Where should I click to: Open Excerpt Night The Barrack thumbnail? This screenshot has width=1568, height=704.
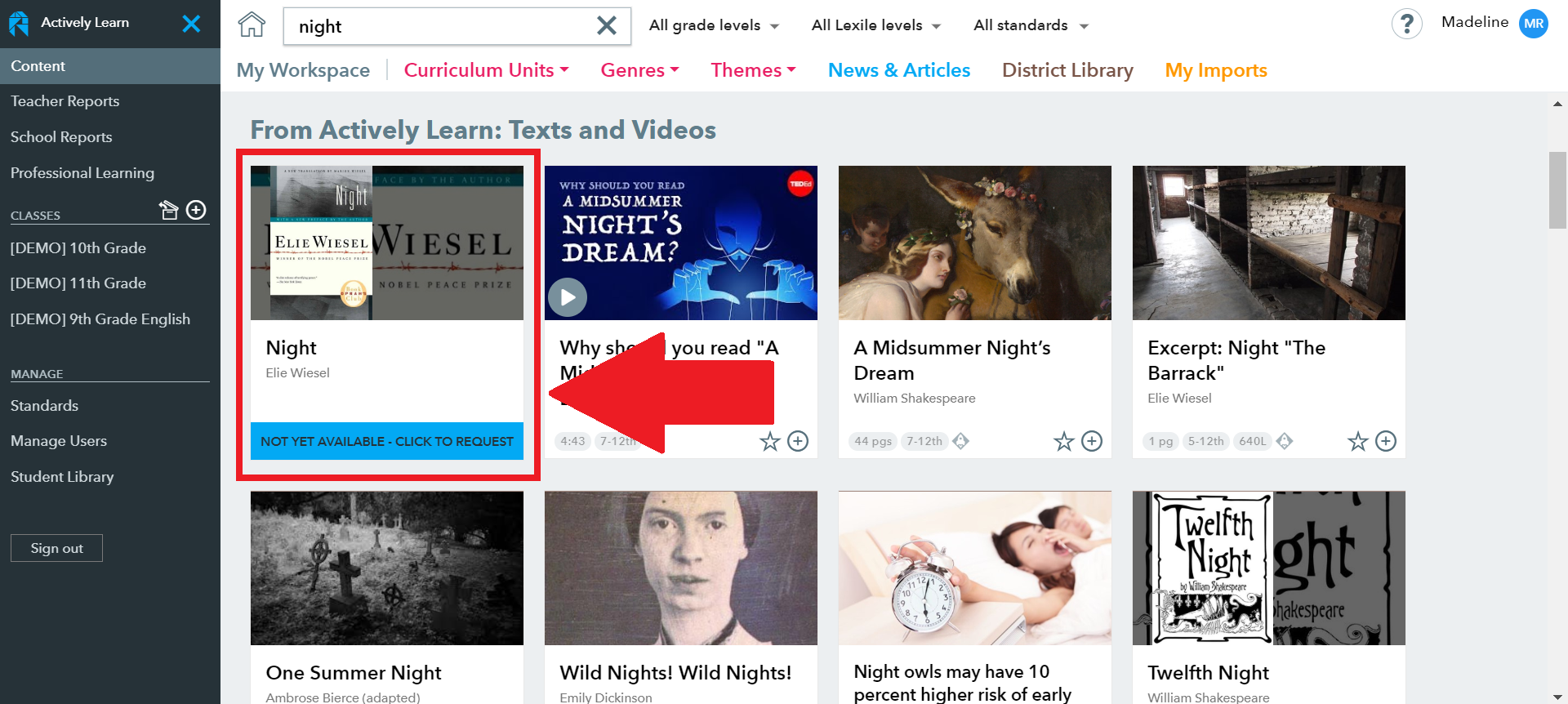click(1269, 243)
